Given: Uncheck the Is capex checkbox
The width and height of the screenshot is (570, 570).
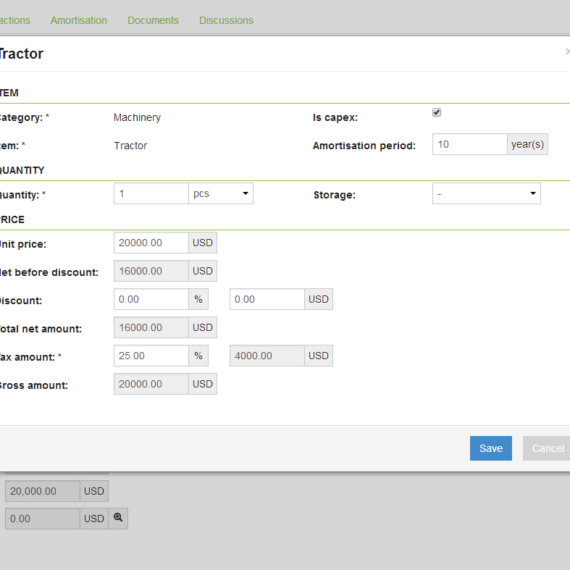Looking at the screenshot, I should [x=437, y=112].
